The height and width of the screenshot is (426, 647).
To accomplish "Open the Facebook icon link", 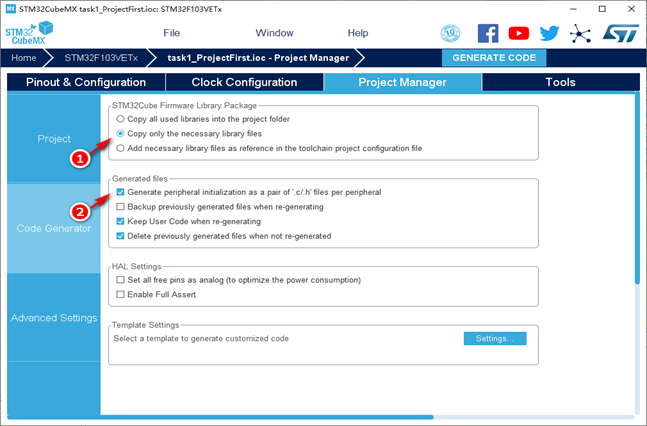I will pos(488,33).
